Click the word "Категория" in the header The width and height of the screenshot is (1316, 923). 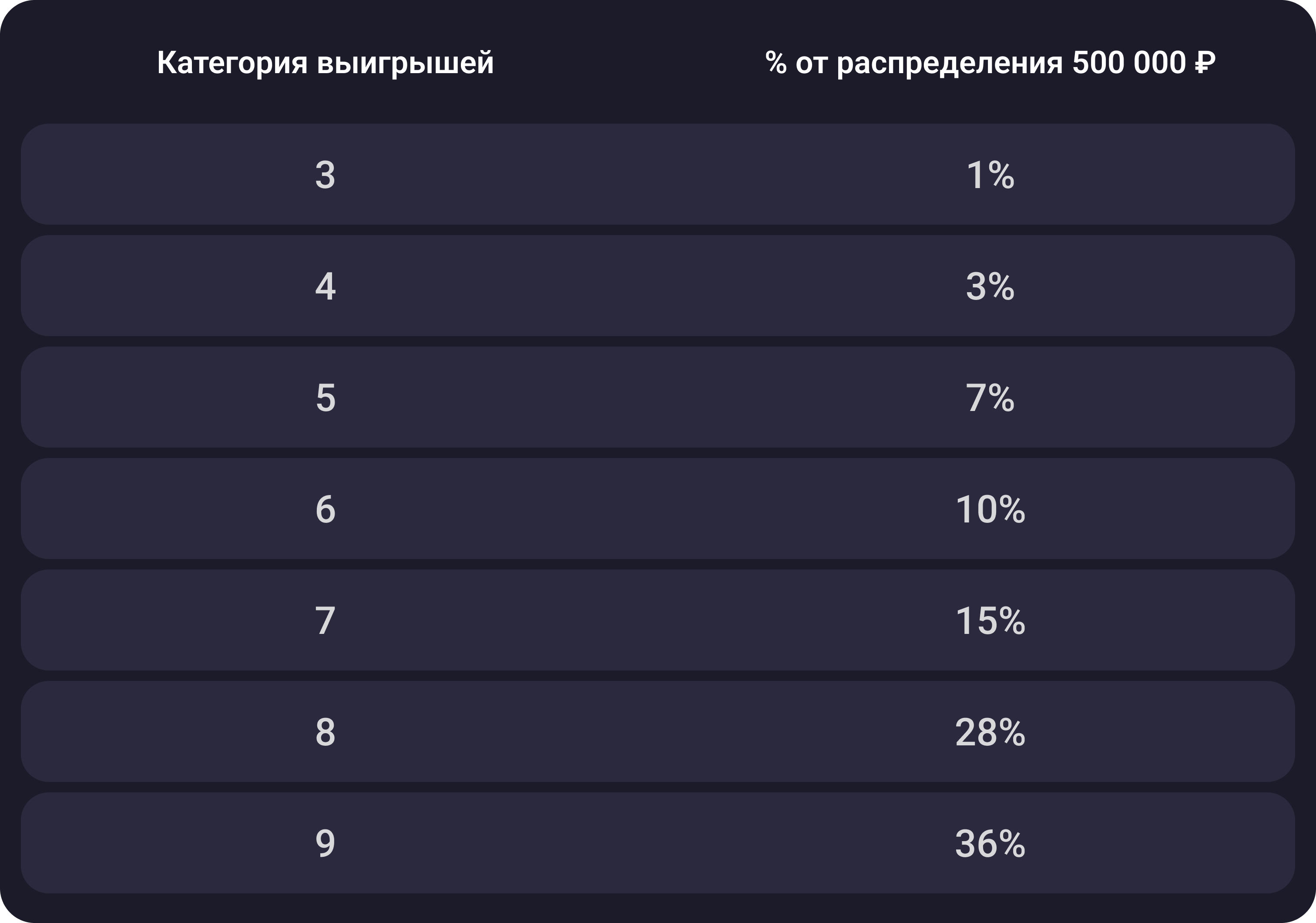(232, 63)
